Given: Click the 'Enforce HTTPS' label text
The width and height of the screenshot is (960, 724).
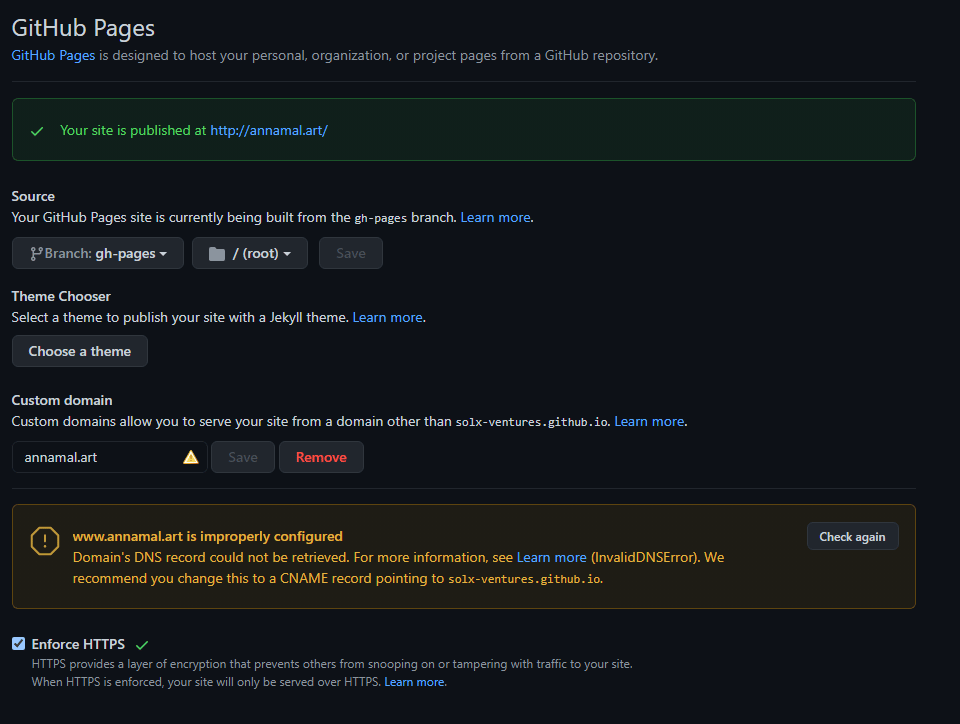Looking at the screenshot, I should [x=78, y=644].
